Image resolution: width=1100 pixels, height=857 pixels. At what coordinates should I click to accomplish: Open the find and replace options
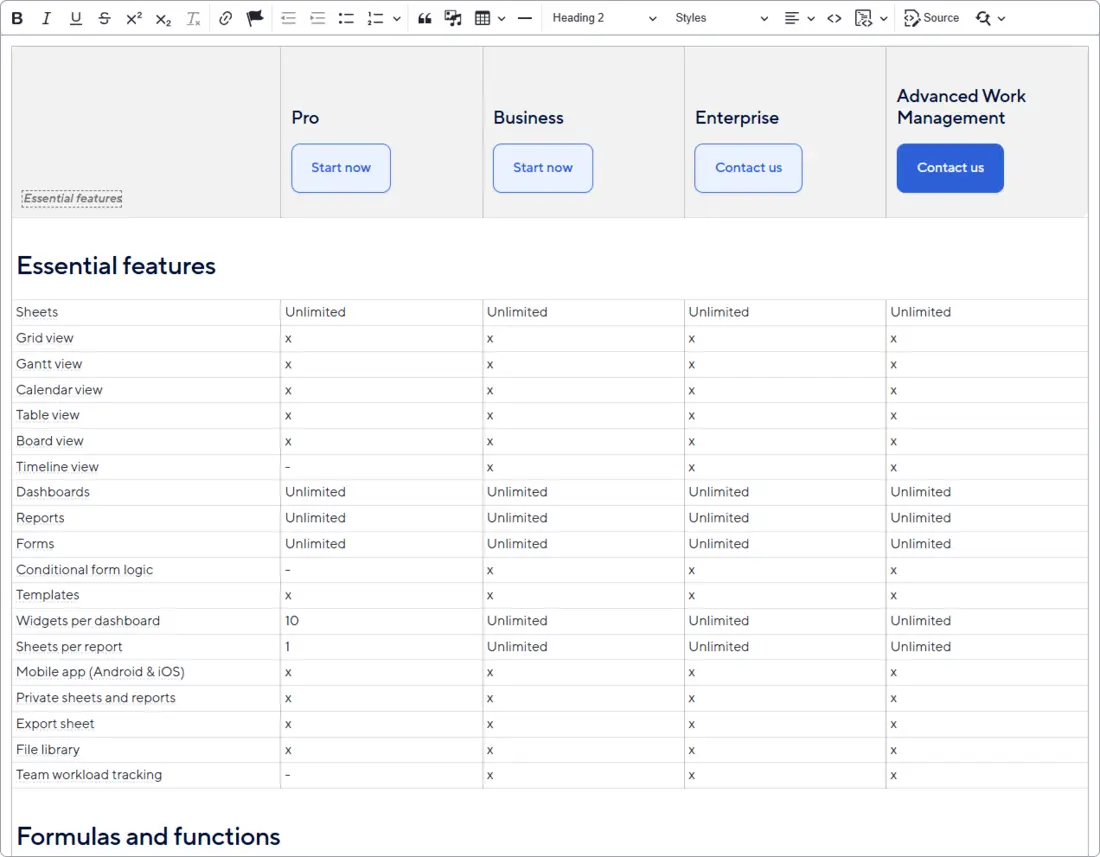coord(990,17)
